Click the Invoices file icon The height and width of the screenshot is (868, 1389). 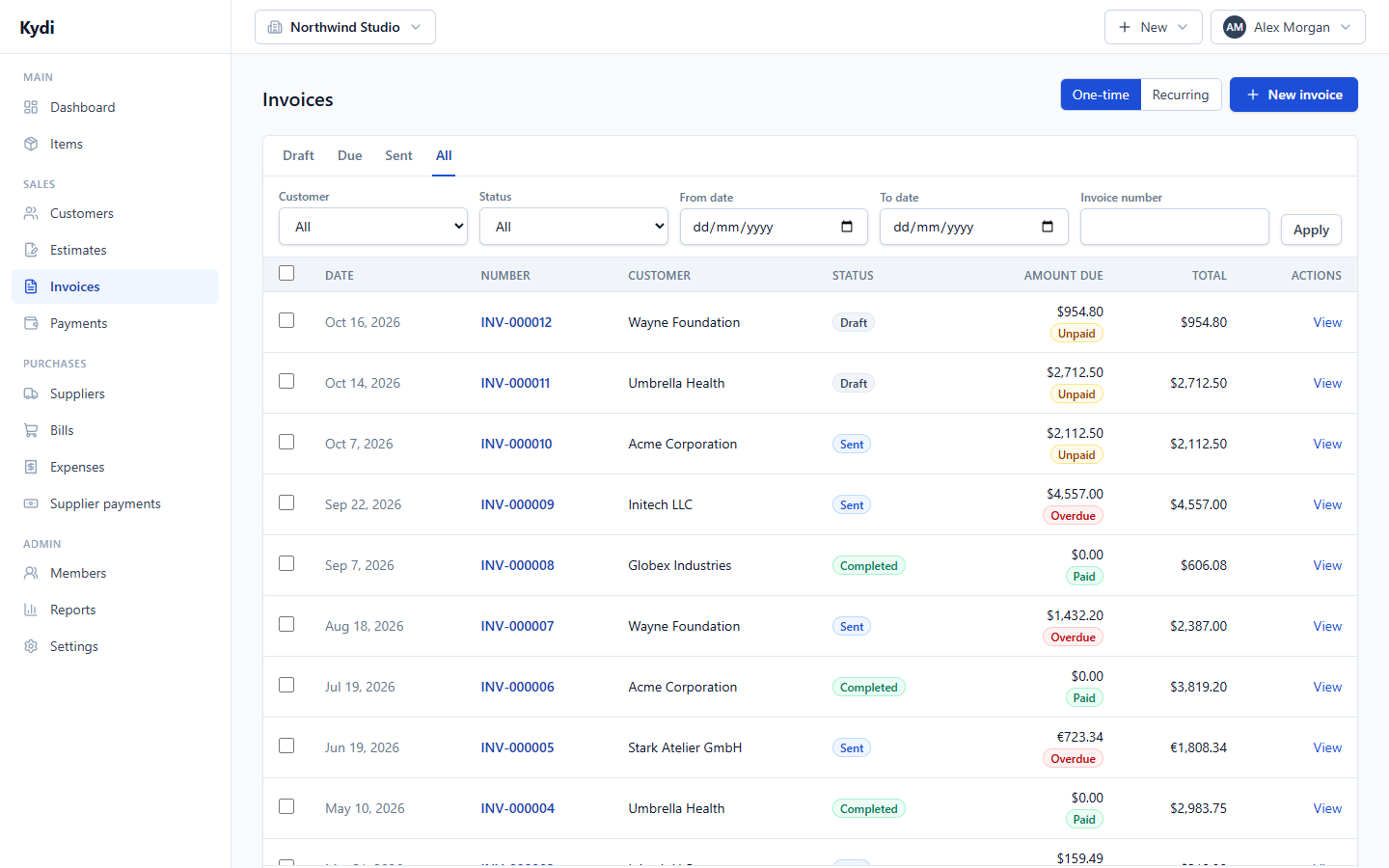point(31,286)
